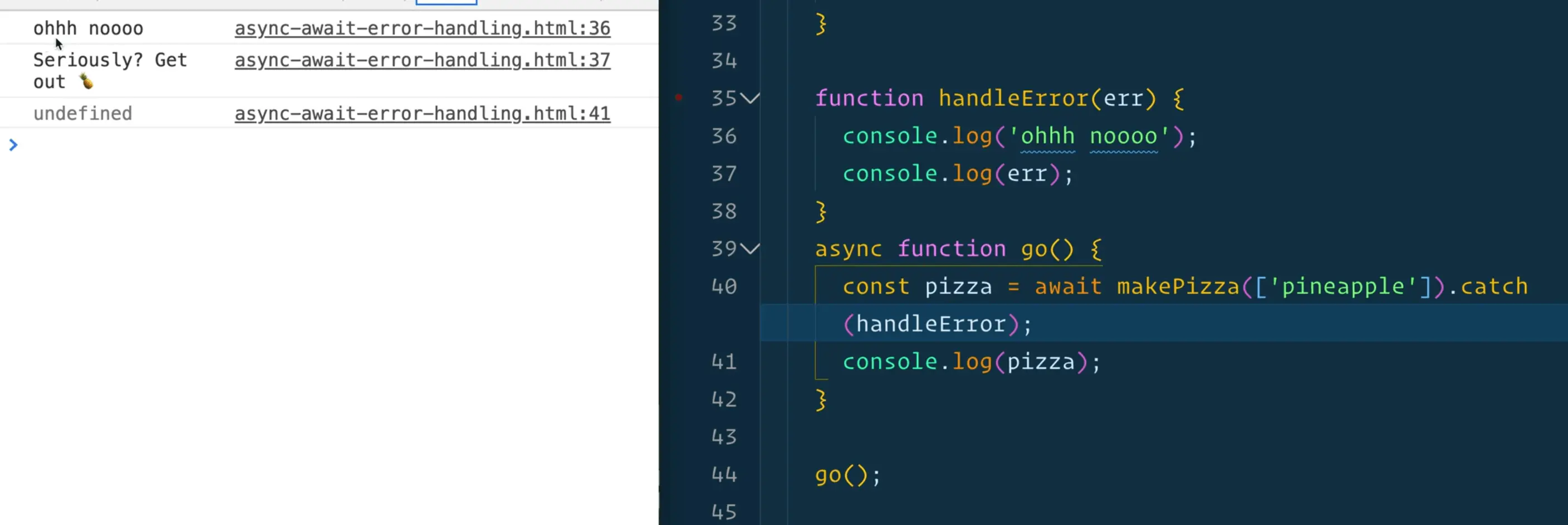Select the 'ohhh noooo' console message
This screenshot has height=525, width=1568.
click(x=89, y=28)
